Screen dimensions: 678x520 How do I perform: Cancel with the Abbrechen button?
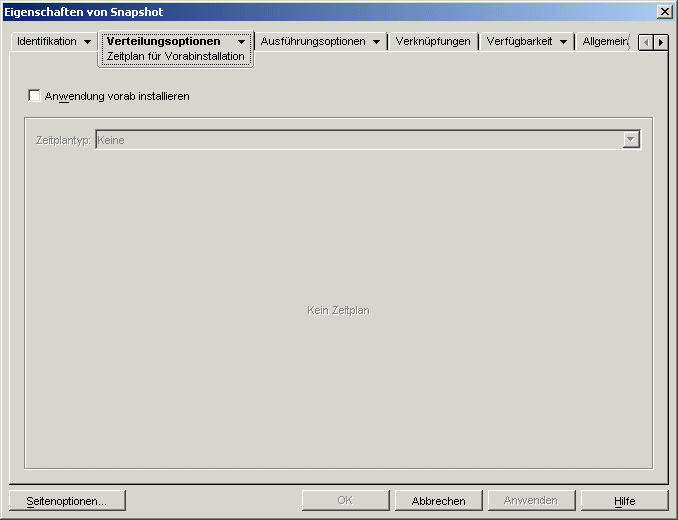click(438, 501)
